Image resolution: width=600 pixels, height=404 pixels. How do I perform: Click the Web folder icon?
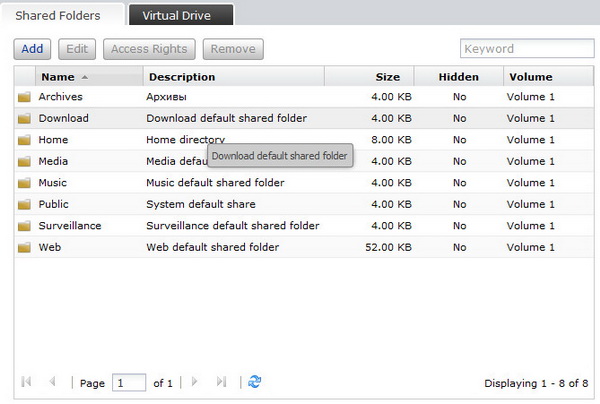pos(24,247)
